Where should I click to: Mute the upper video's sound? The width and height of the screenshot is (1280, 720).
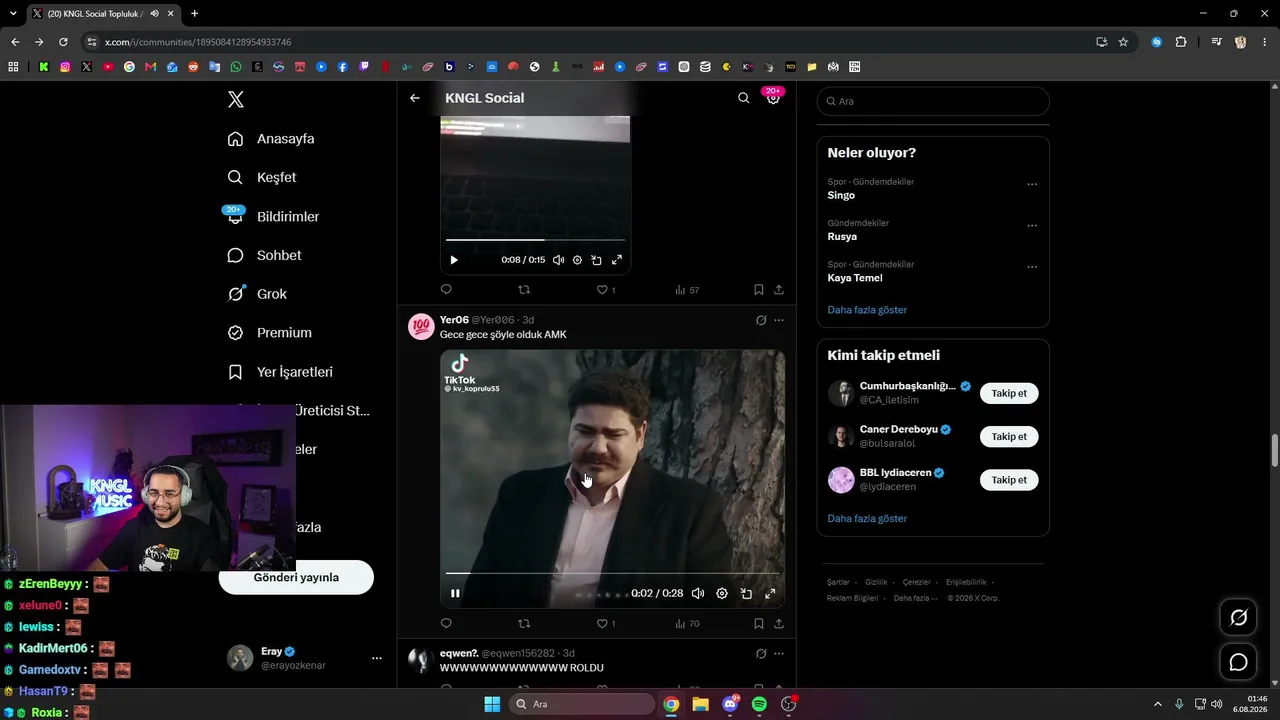point(558,260)
